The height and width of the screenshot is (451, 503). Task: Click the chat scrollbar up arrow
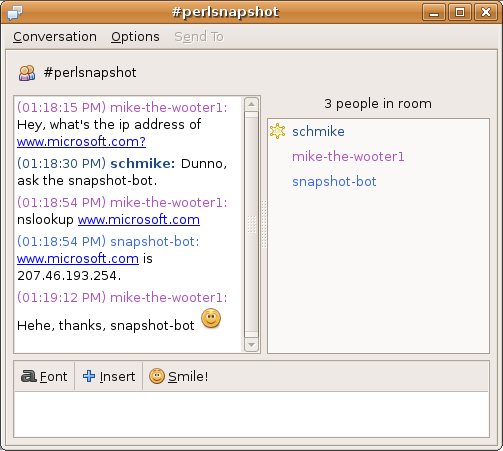[251, 105]
